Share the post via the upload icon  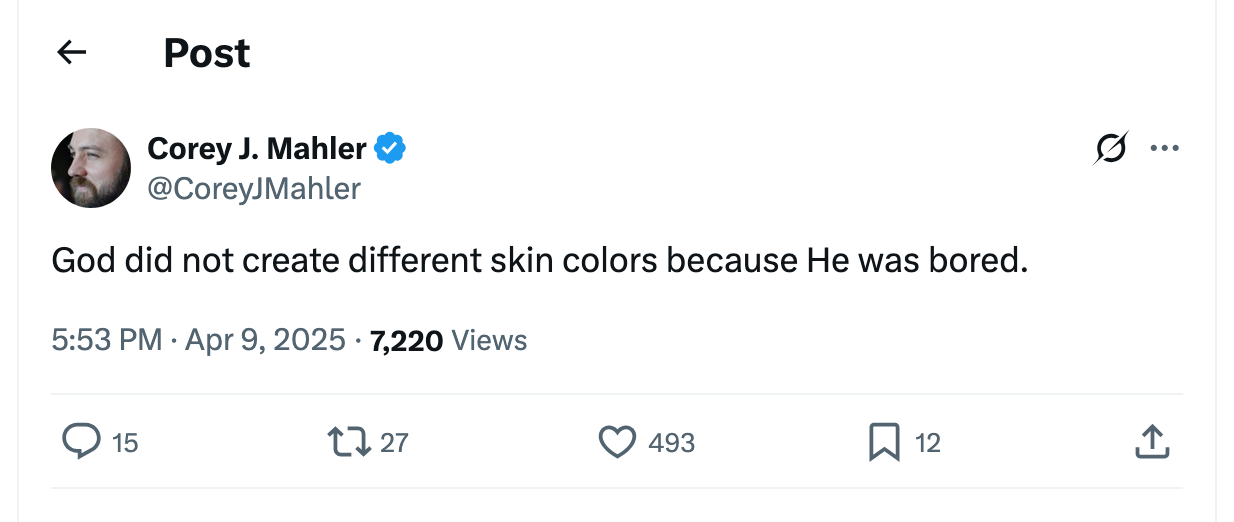(1152, 441)
